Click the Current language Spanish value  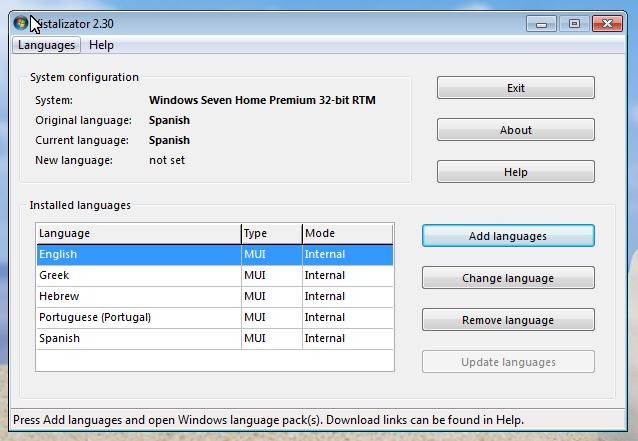(x=169, y=140)
